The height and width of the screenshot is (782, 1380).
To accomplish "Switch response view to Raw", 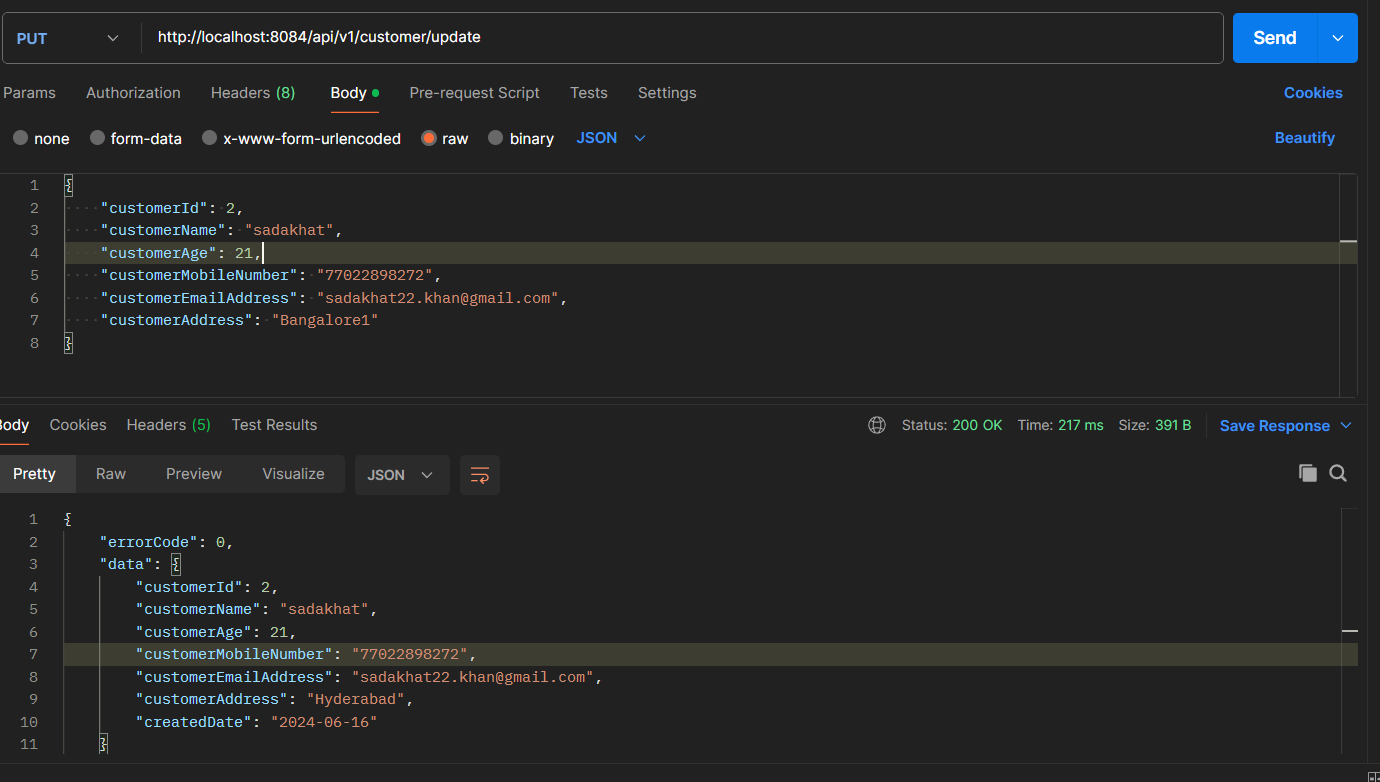I will coord(111,474).
